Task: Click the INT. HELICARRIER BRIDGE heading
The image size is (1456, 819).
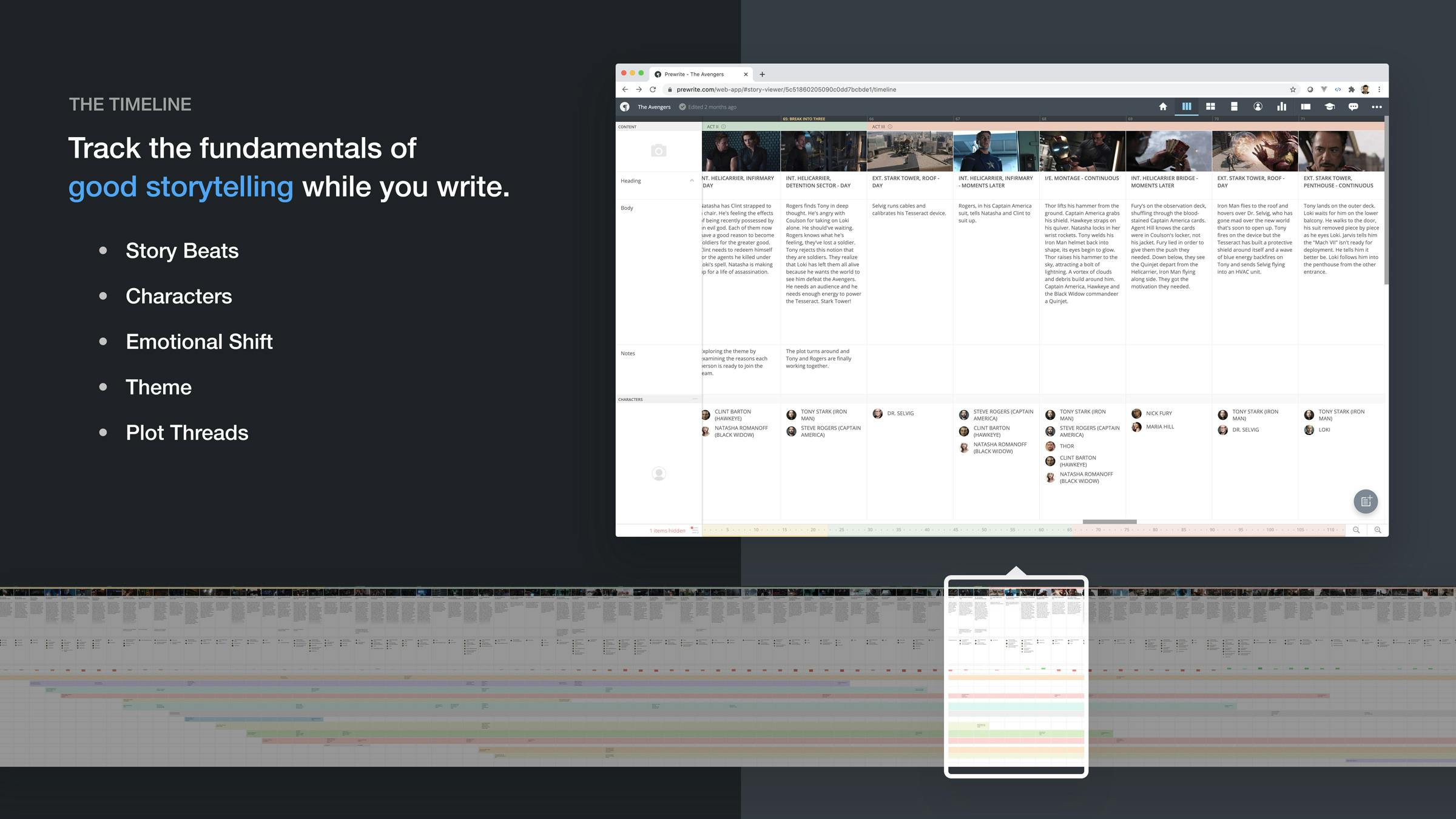Action: (1164, 182)
